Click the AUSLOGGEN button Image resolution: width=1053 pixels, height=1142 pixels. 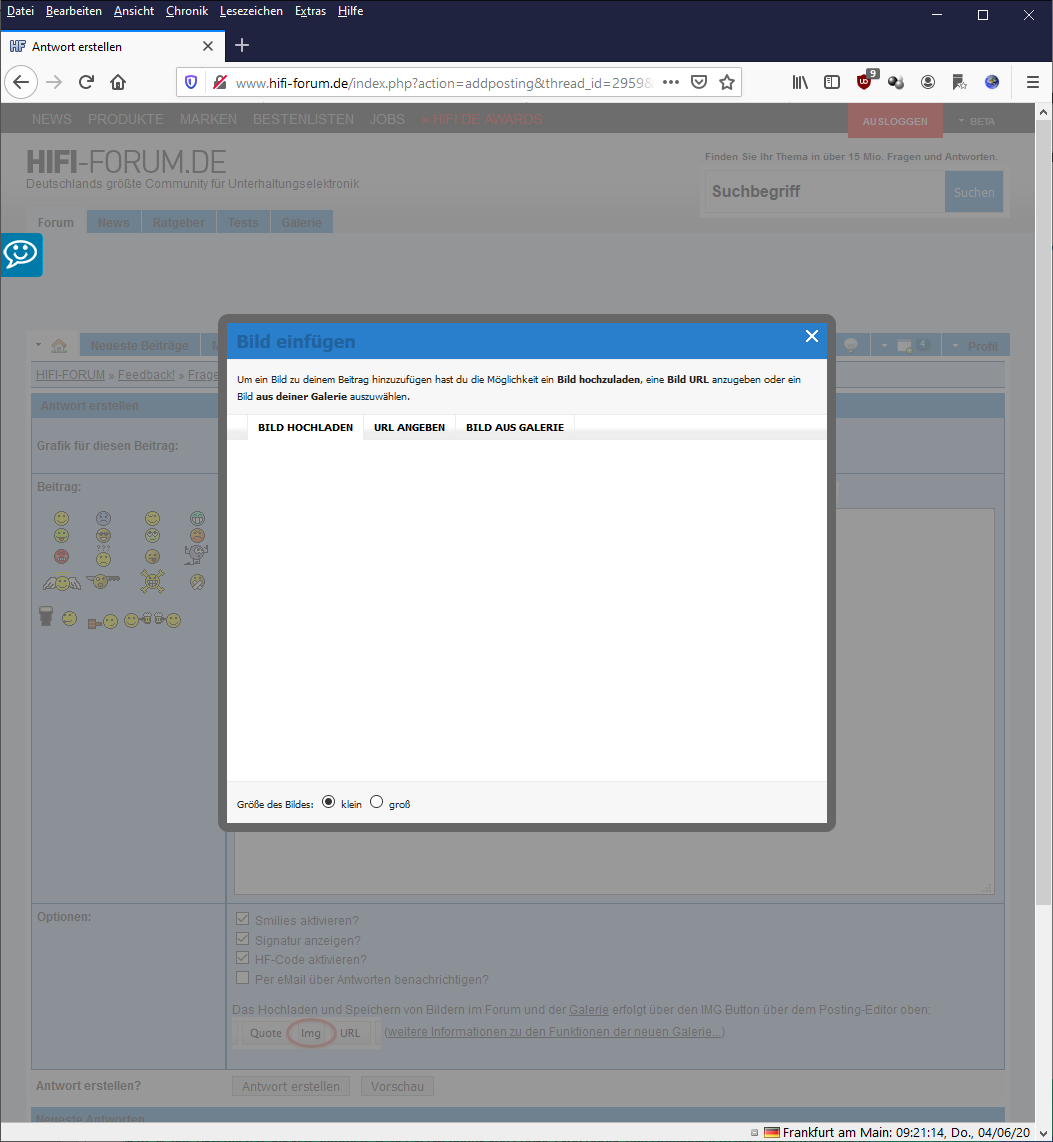(895, 121)
